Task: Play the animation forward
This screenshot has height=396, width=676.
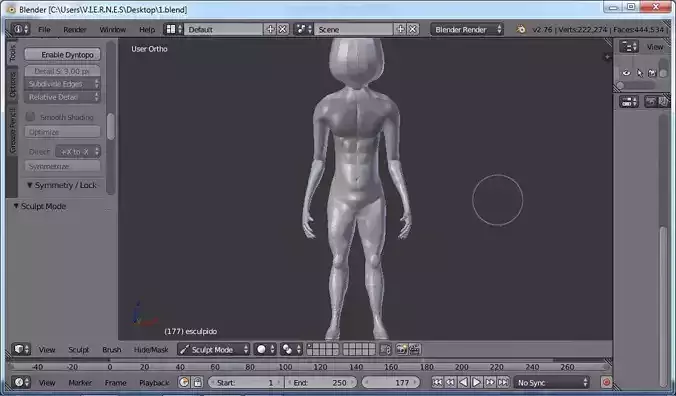Action: click(x=477, y=382)
